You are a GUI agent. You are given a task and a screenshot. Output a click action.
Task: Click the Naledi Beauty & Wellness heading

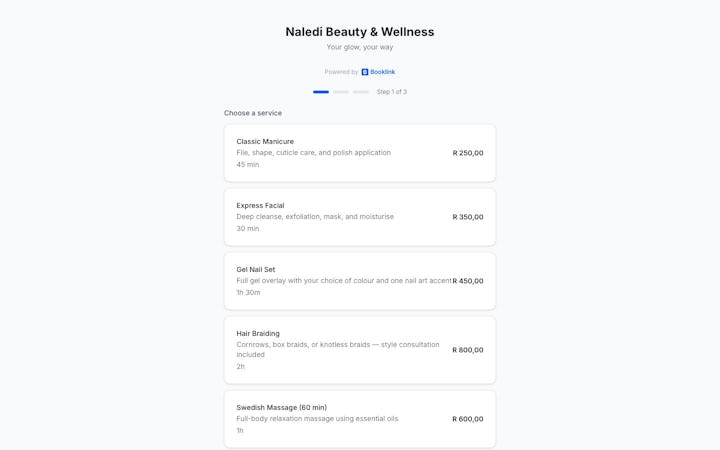click(x=360, y=32)
